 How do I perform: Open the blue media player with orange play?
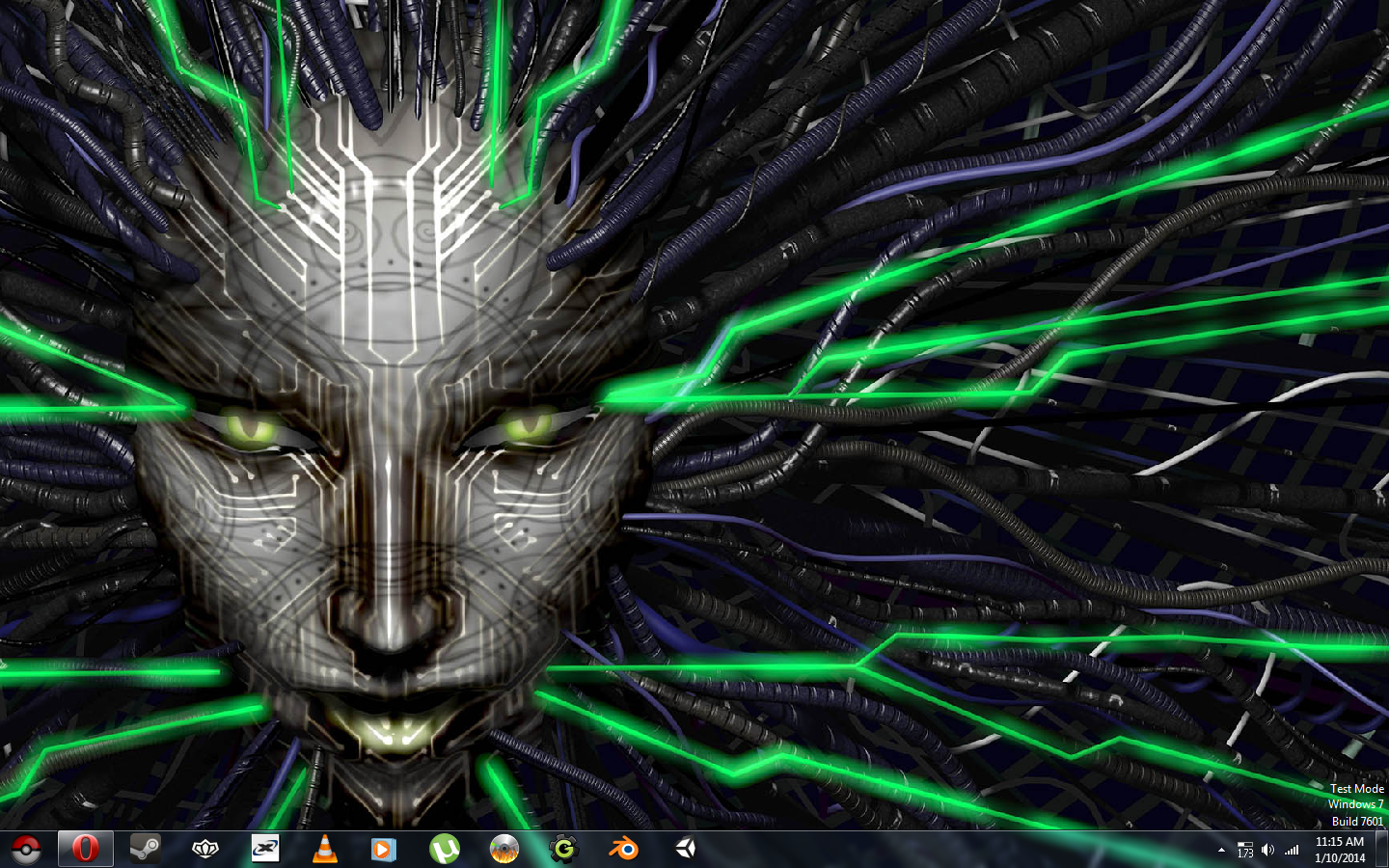[384, 850]
